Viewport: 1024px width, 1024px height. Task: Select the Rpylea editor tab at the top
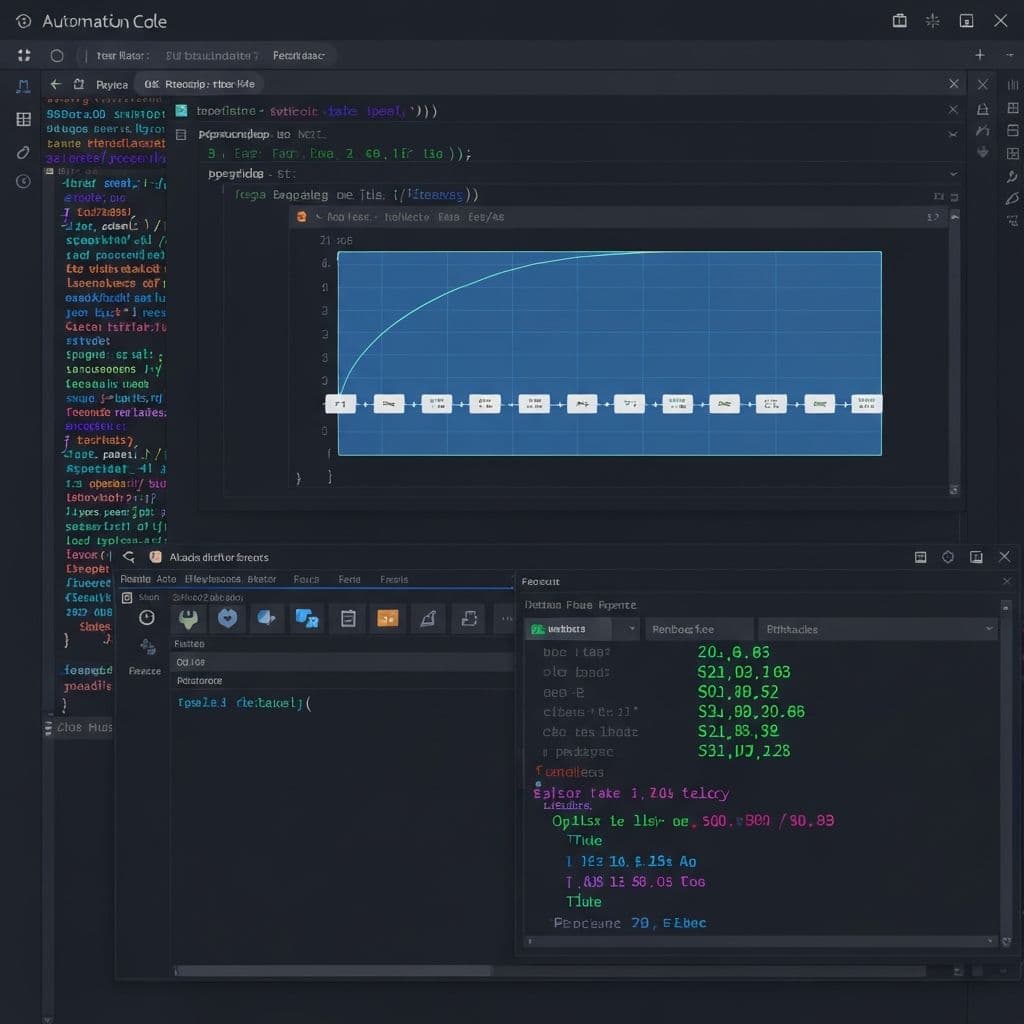click(x=112, y=84)
